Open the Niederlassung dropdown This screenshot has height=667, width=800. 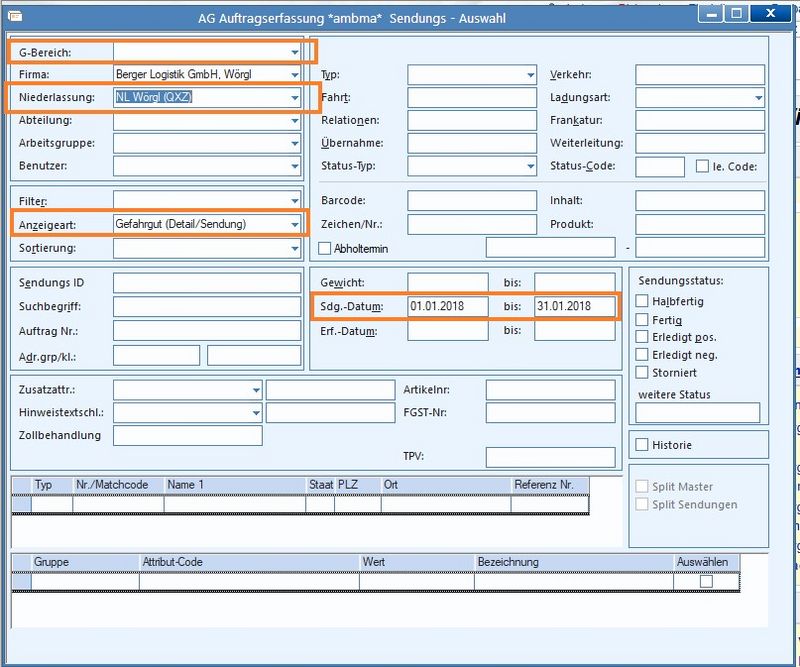tap(295, 97)
